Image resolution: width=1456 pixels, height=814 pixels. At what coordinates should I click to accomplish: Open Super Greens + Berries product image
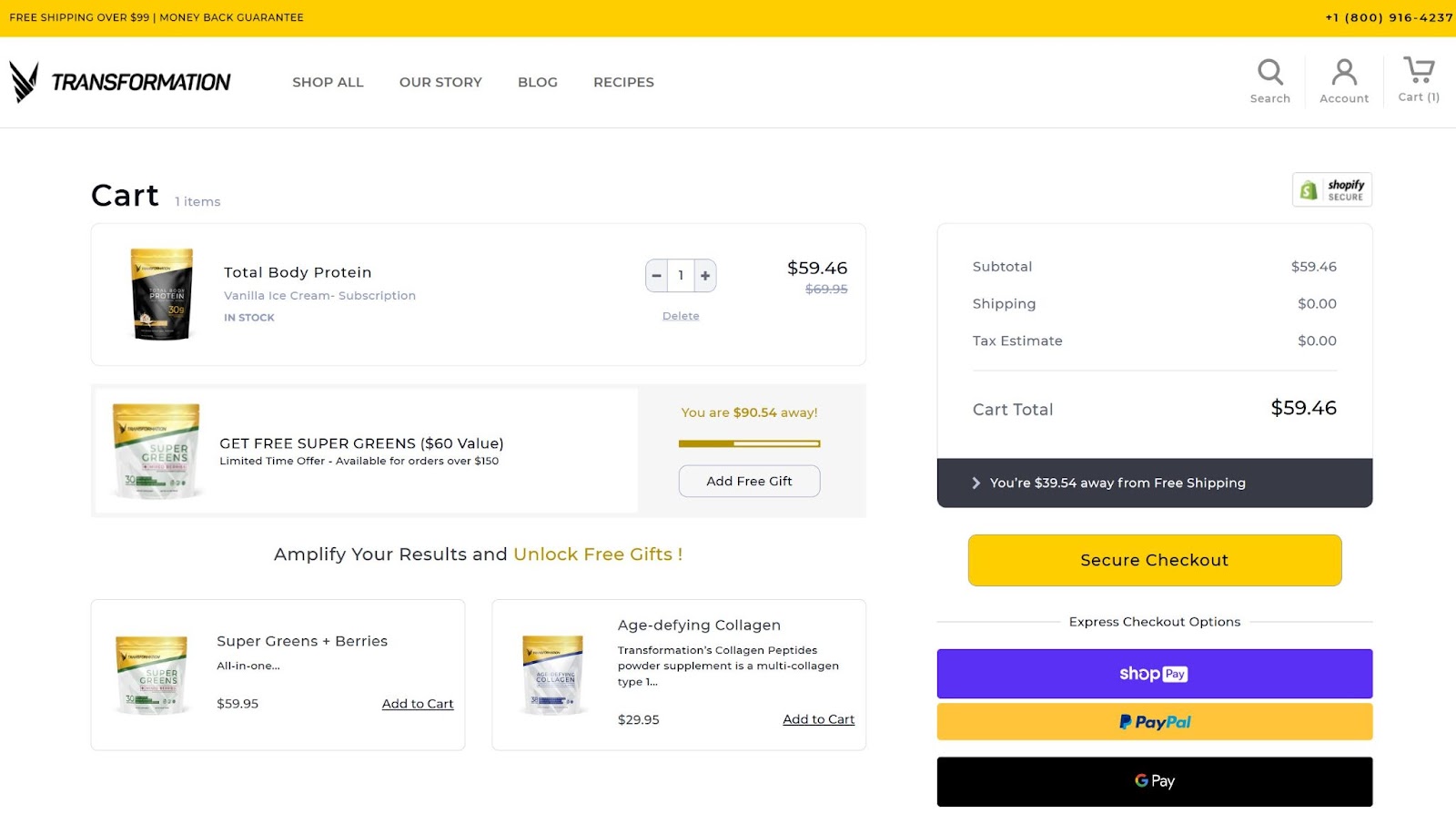(x=153, y=675)
